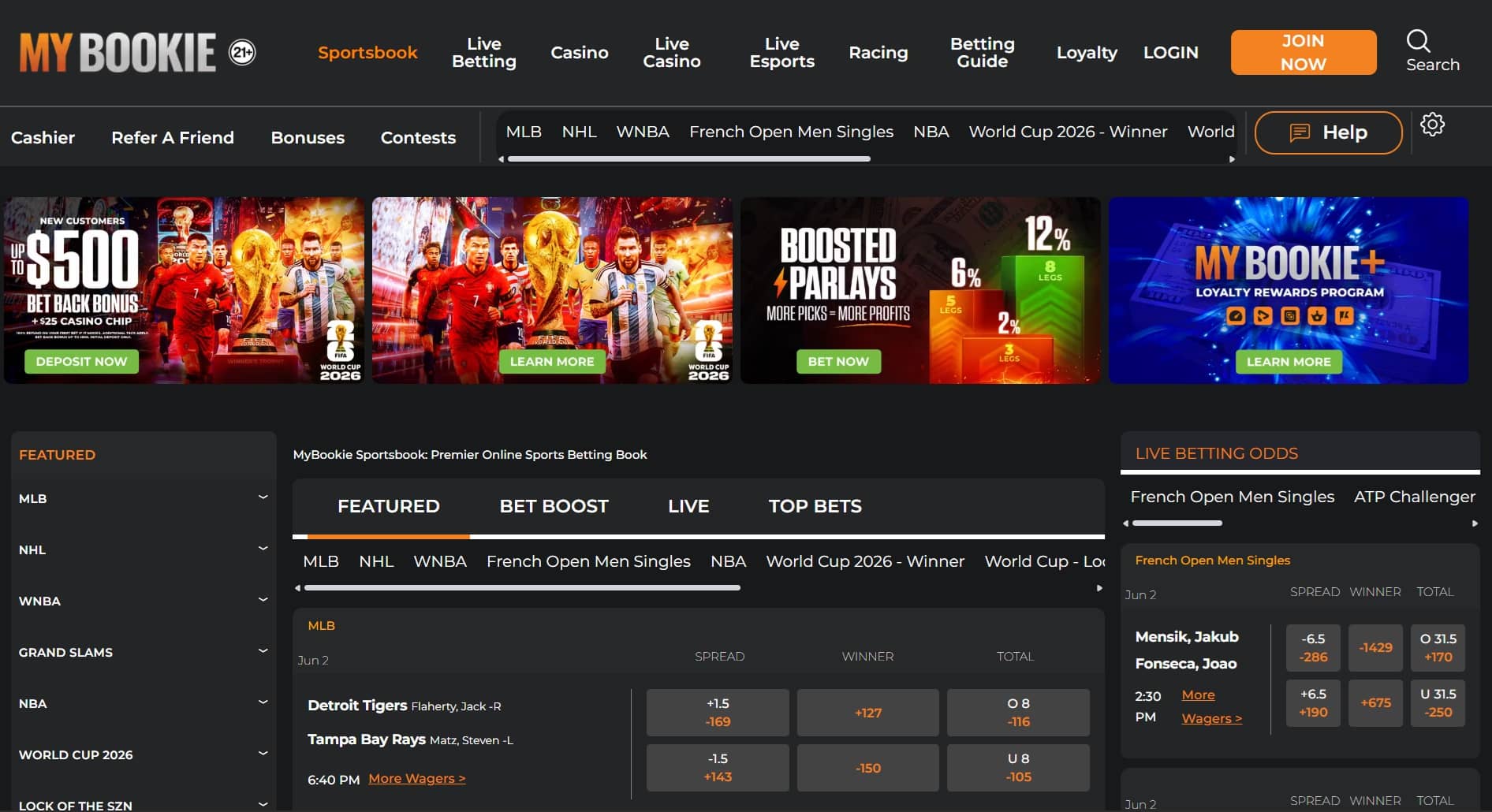Open More Wagers for Mensik vs Fonseca

pyautogui.click(x=1211, y=706)
